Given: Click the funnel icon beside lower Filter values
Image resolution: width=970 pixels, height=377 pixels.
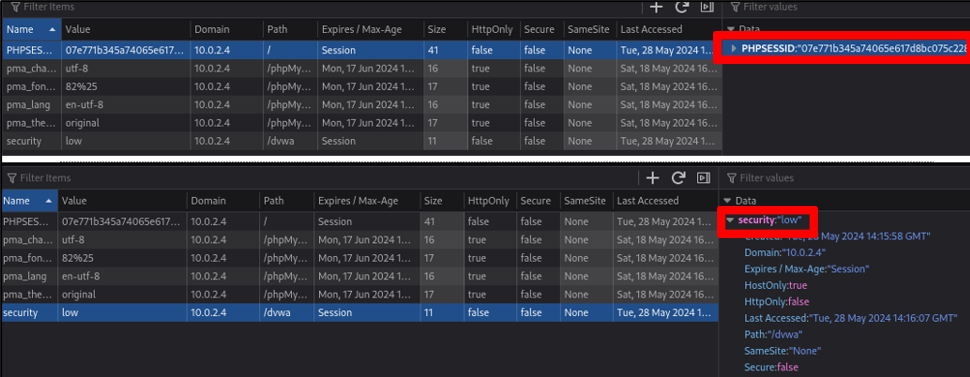Looking at the screenshot, I should (731, 178).
